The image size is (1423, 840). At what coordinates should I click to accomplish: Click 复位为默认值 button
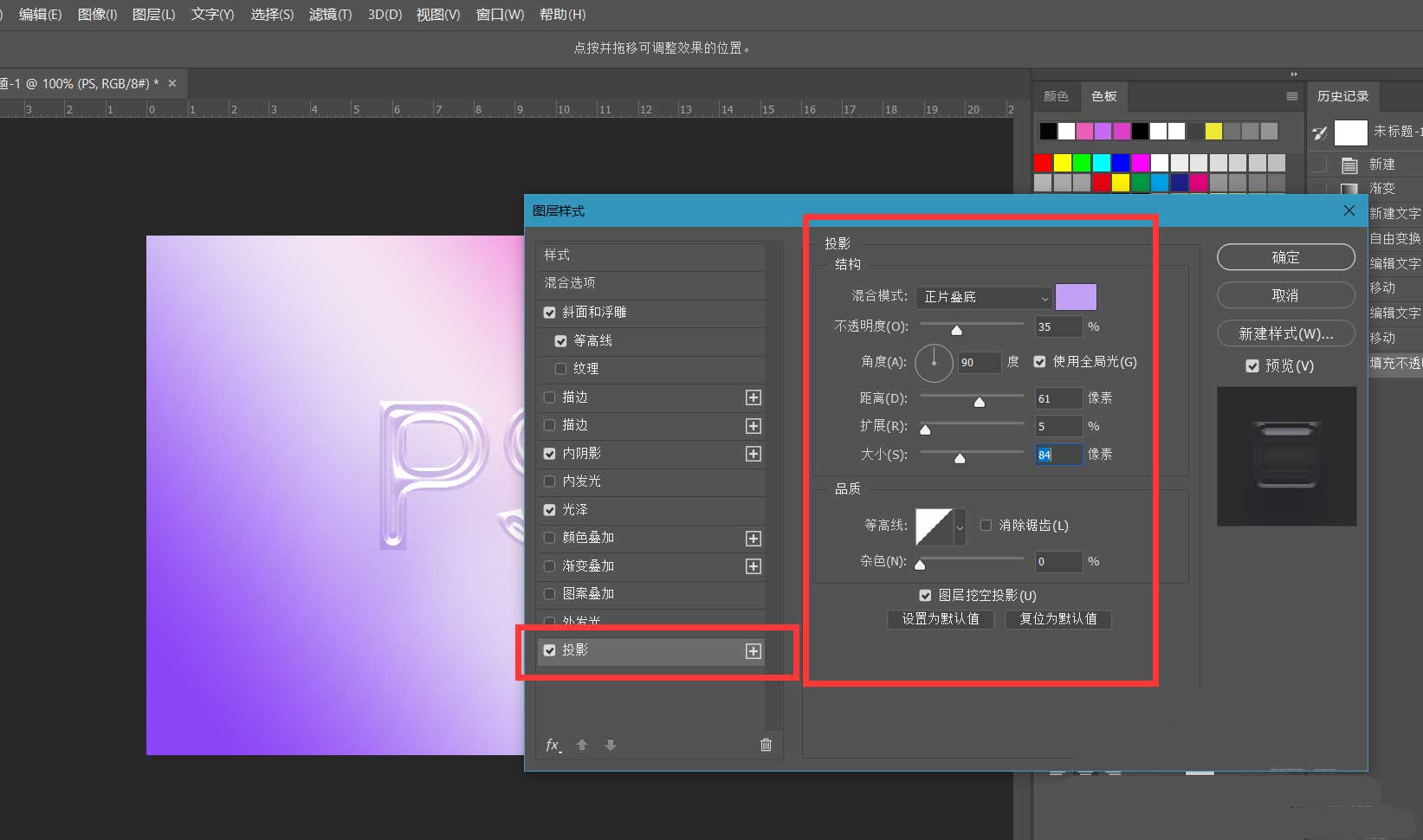coord(1058,618)
